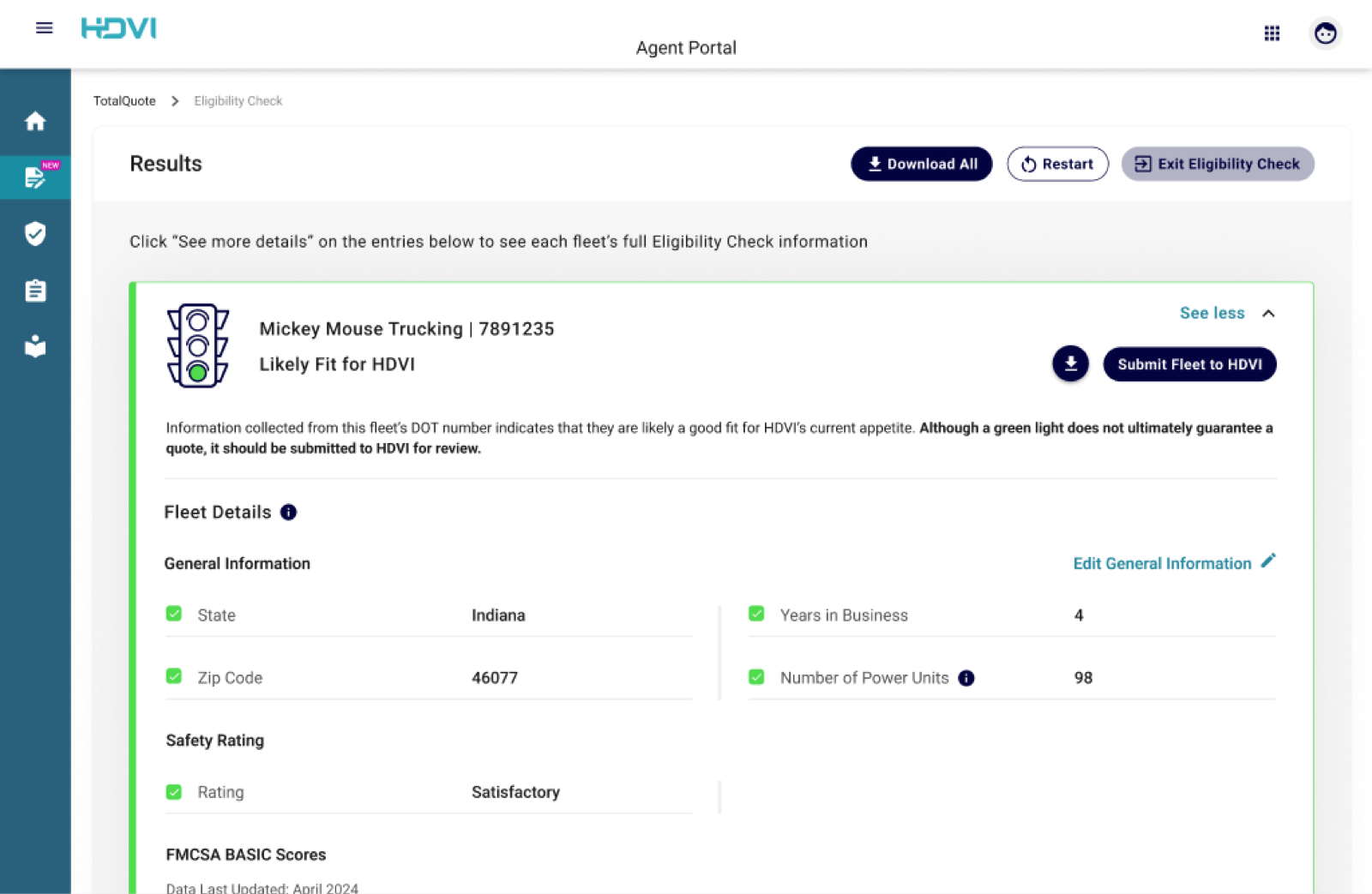
Task: Select the state value Indiana
Action: (498, 615)
